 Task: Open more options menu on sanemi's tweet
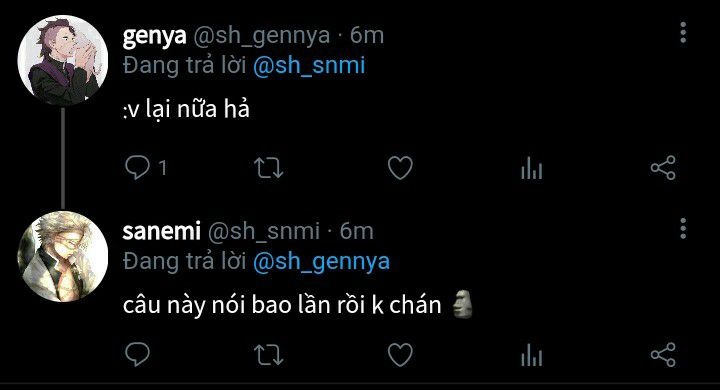click(683, 228)
